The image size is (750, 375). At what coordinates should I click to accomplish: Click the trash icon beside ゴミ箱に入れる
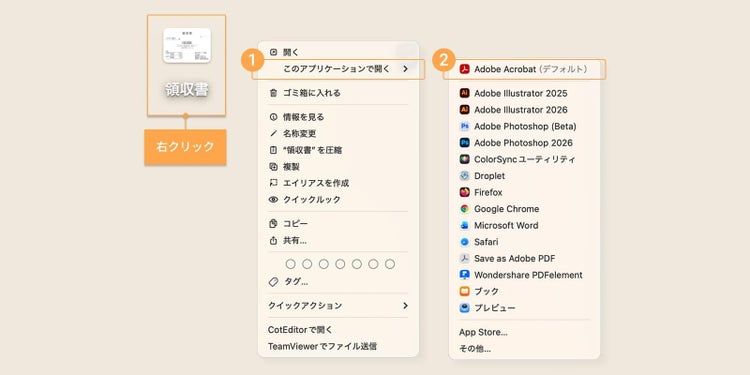click(x=273, y=93)
